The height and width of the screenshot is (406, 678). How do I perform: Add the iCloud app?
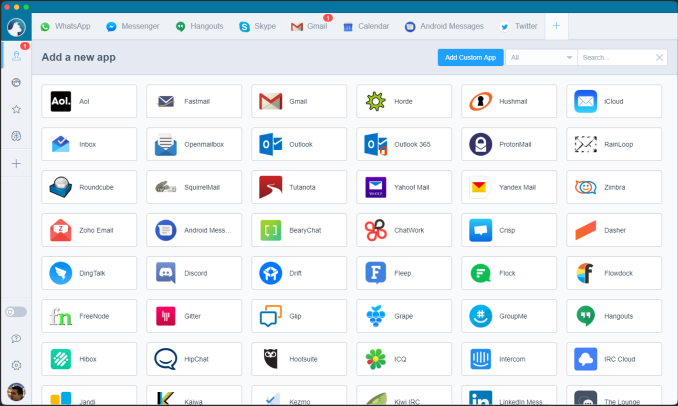pos(614,101)
